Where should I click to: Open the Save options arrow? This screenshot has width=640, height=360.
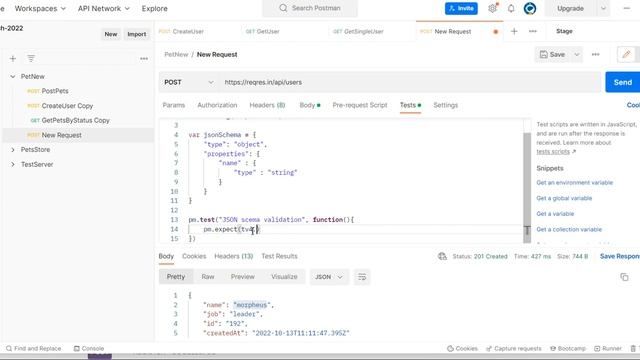[577, 54]
